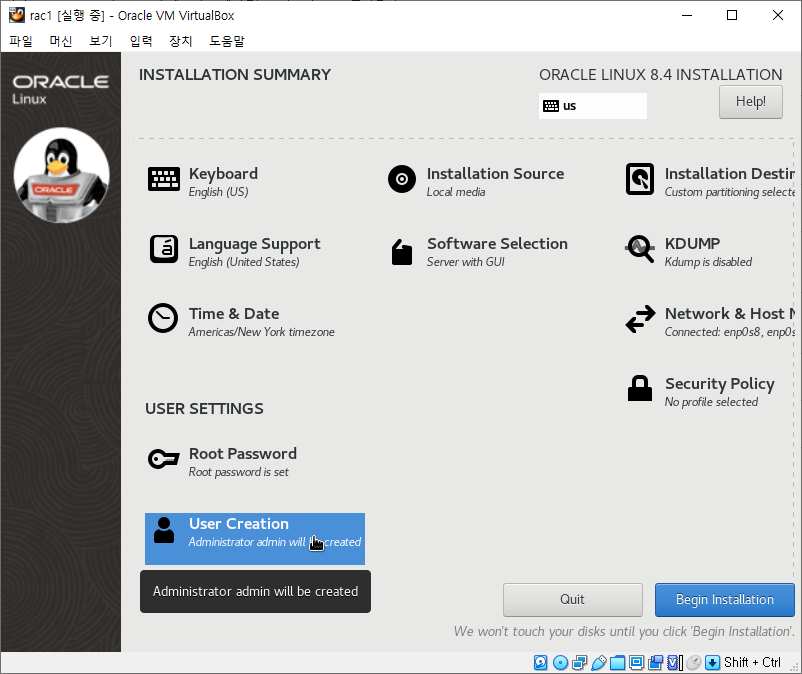
Task: Open Time & Date settings title
Action: [x=234, y=313]
